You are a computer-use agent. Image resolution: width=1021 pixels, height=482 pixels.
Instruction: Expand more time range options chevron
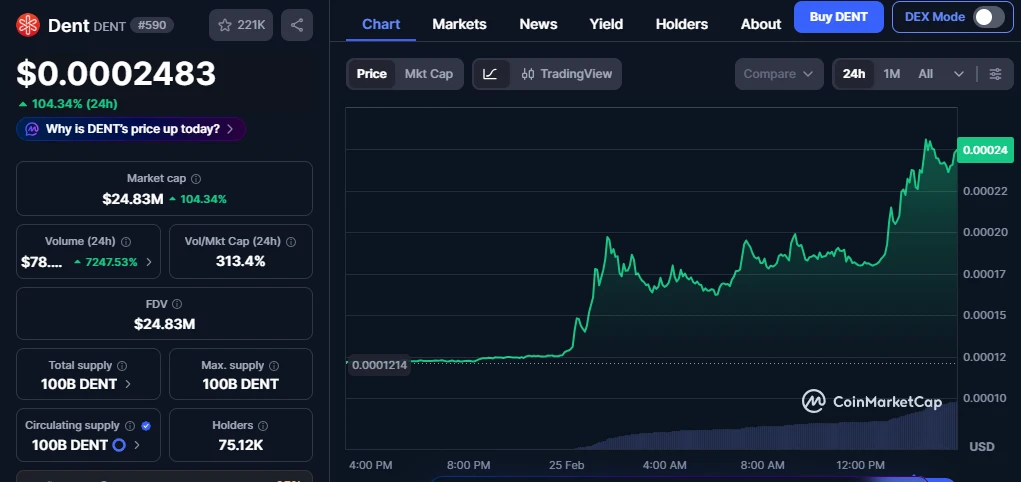pos(958,74)
